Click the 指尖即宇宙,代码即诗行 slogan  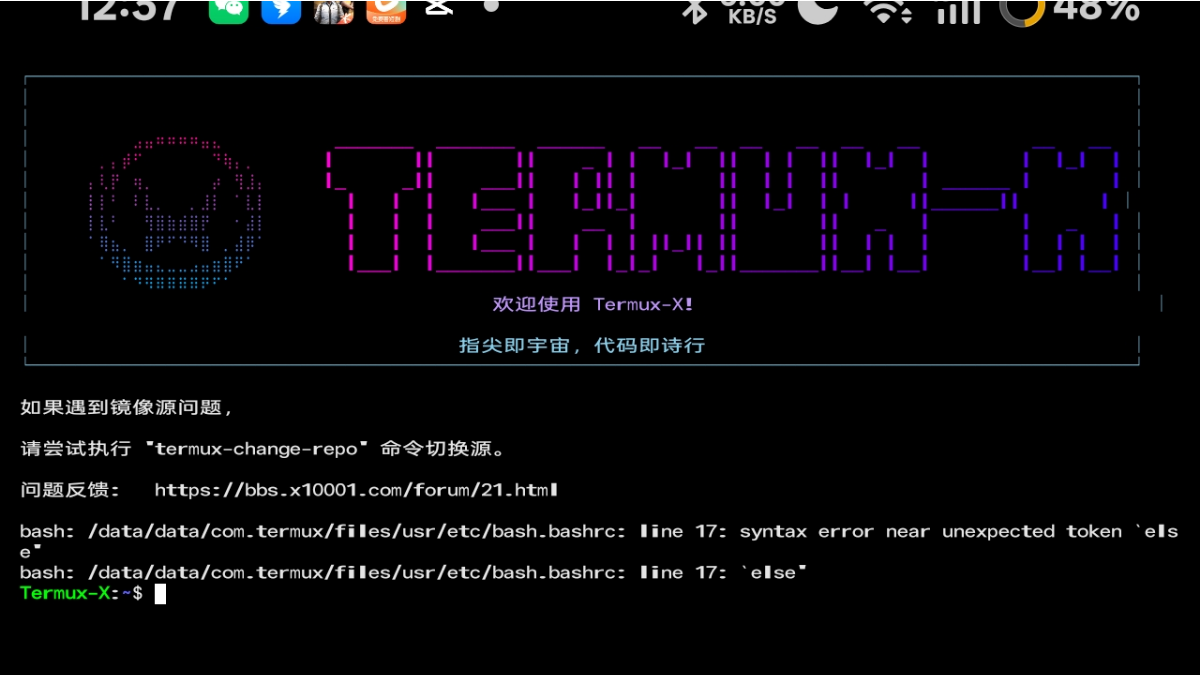(x=582, y=345)
